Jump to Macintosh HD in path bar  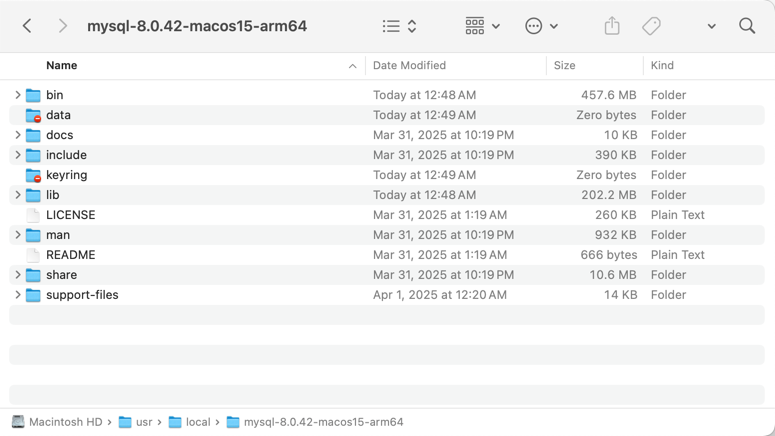(65, 422)
